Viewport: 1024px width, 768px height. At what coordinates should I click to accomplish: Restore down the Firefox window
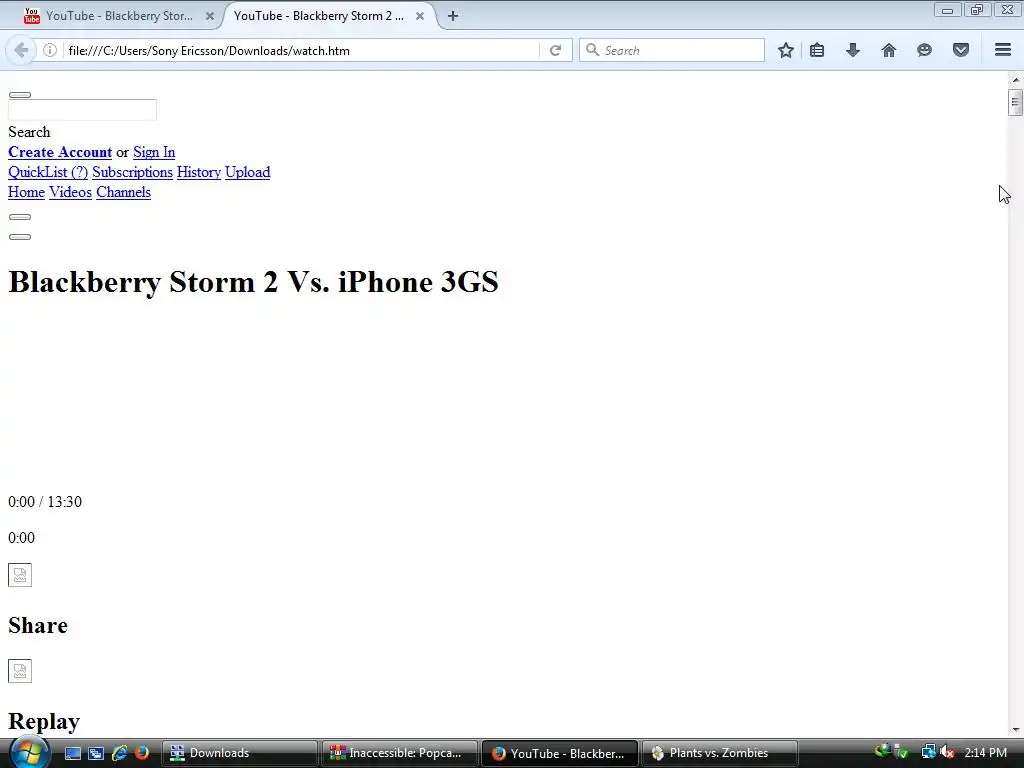pyautogui.click(x=977, y=9)
